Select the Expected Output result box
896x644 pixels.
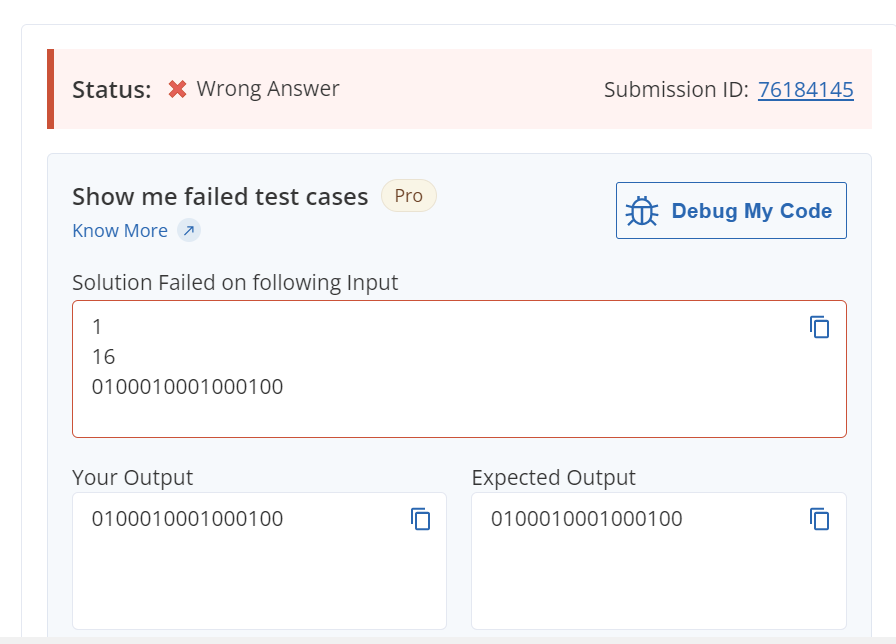(x=658, y=561)
